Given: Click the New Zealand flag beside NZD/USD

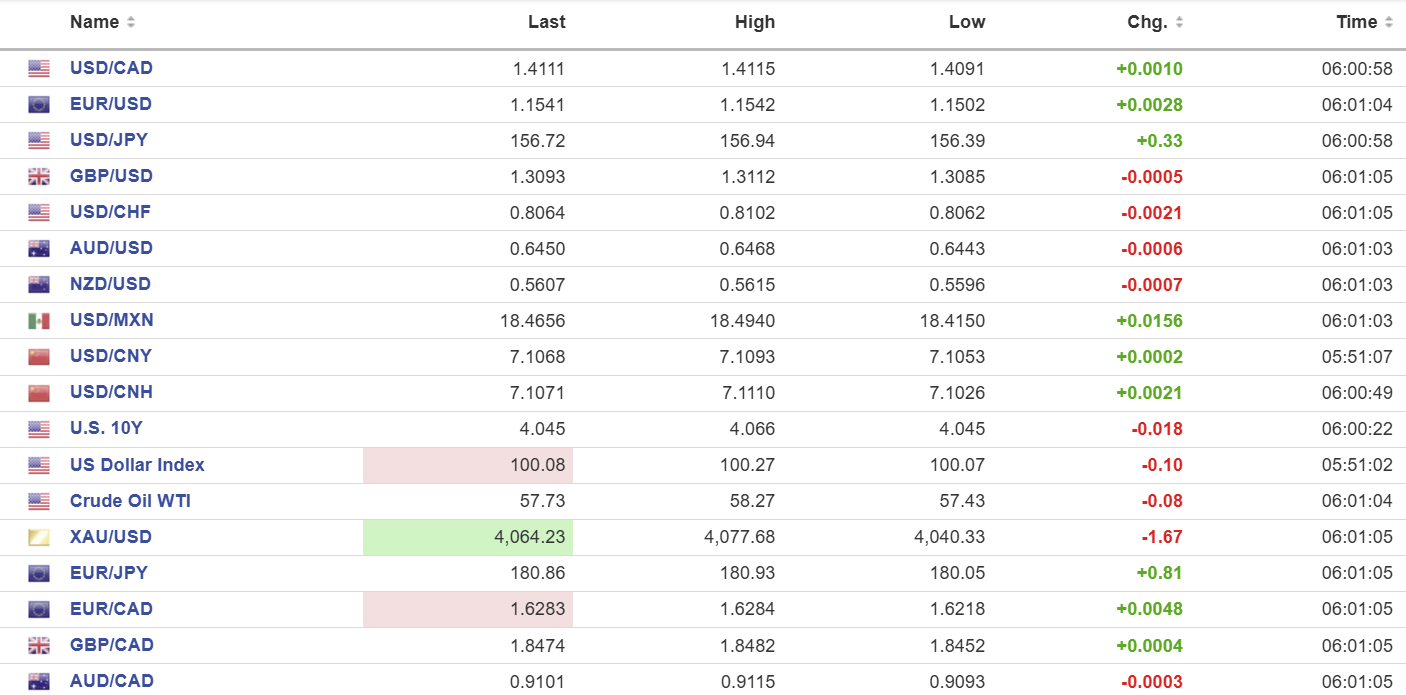Looking at the screenshot, I should [39, 285].
